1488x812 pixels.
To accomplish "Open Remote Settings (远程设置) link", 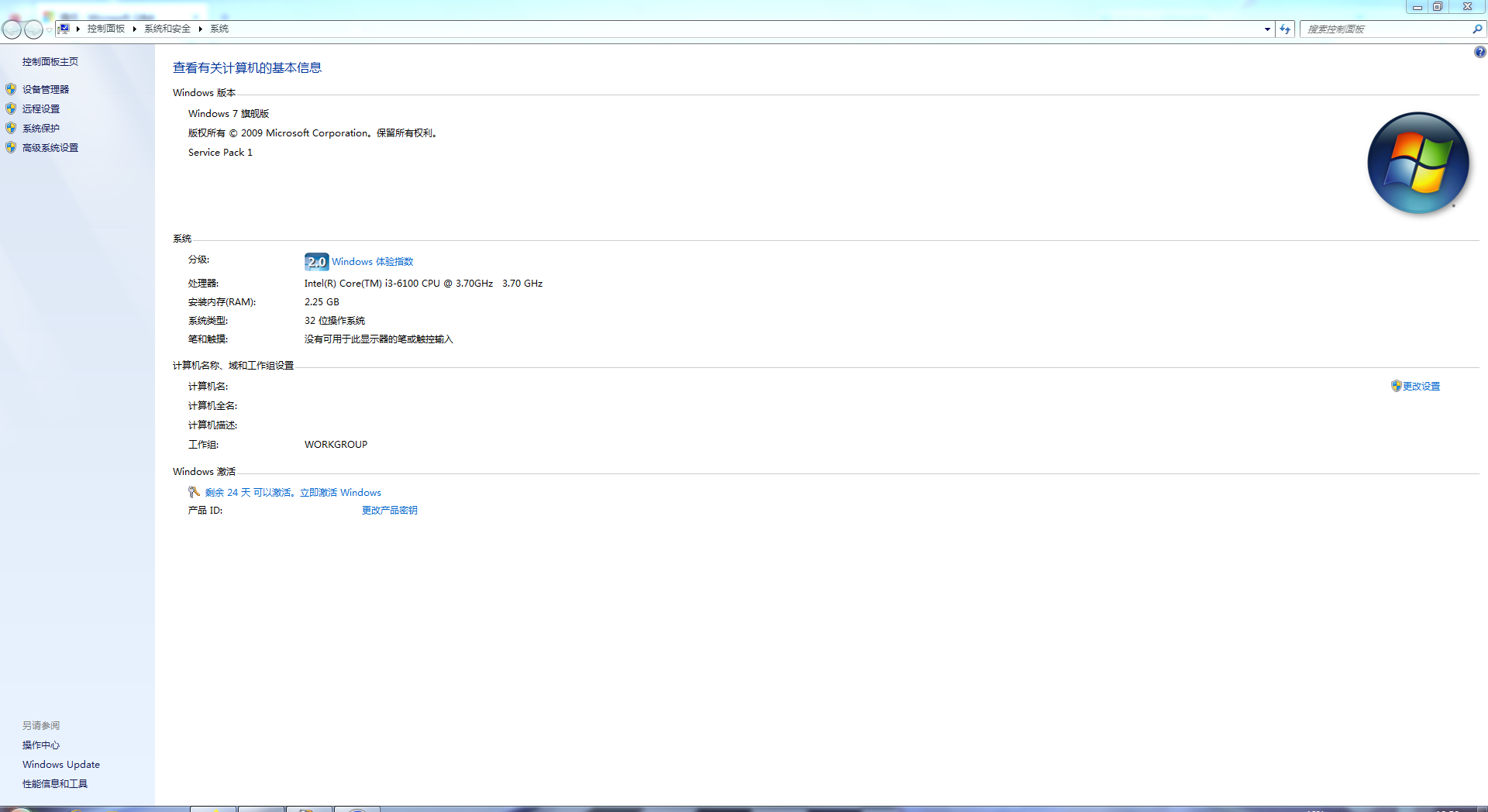I will coord(41,109).
